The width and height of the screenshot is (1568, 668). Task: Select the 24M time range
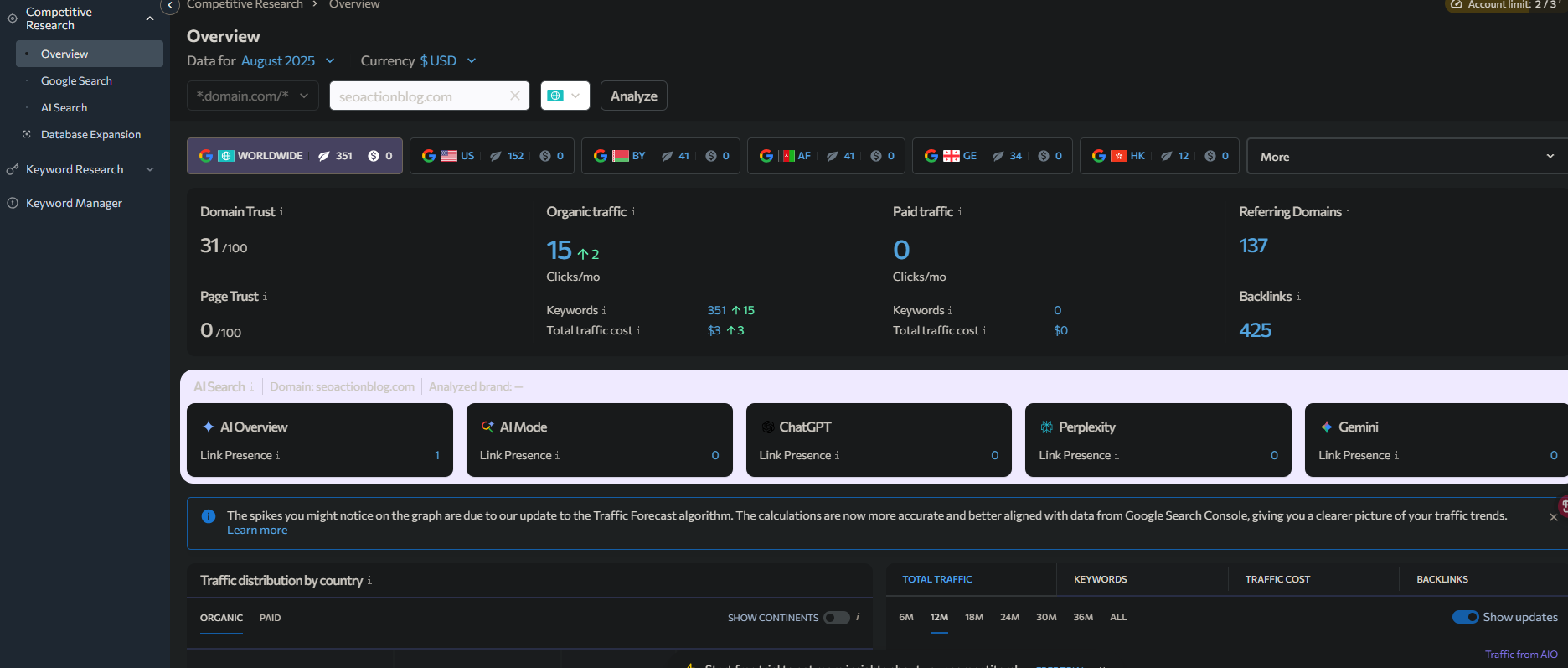pos(1009,617)
